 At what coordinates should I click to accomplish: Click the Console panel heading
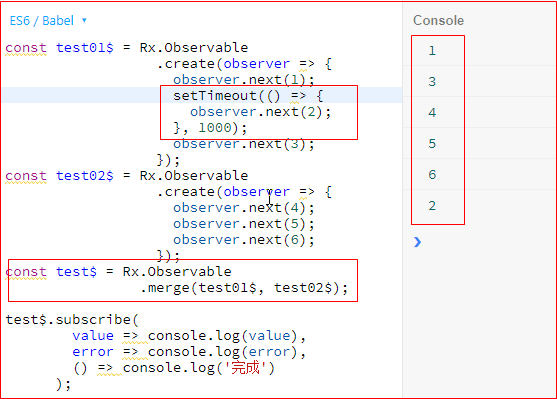click(438, 21)
